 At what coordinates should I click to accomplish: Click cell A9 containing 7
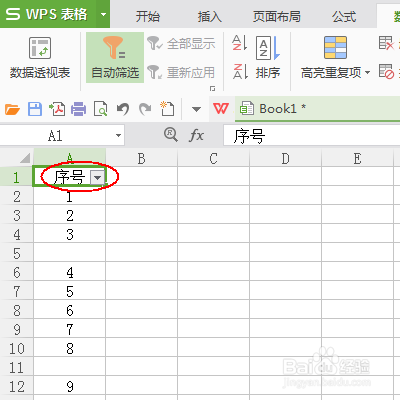coord(70,329)
